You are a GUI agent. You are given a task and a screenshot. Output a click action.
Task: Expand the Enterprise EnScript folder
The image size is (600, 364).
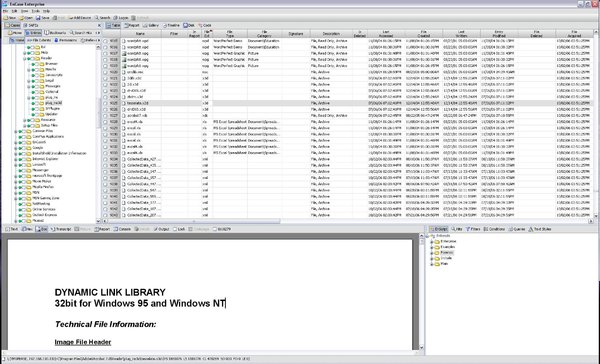pyautogui.click(x=432, y=242)
